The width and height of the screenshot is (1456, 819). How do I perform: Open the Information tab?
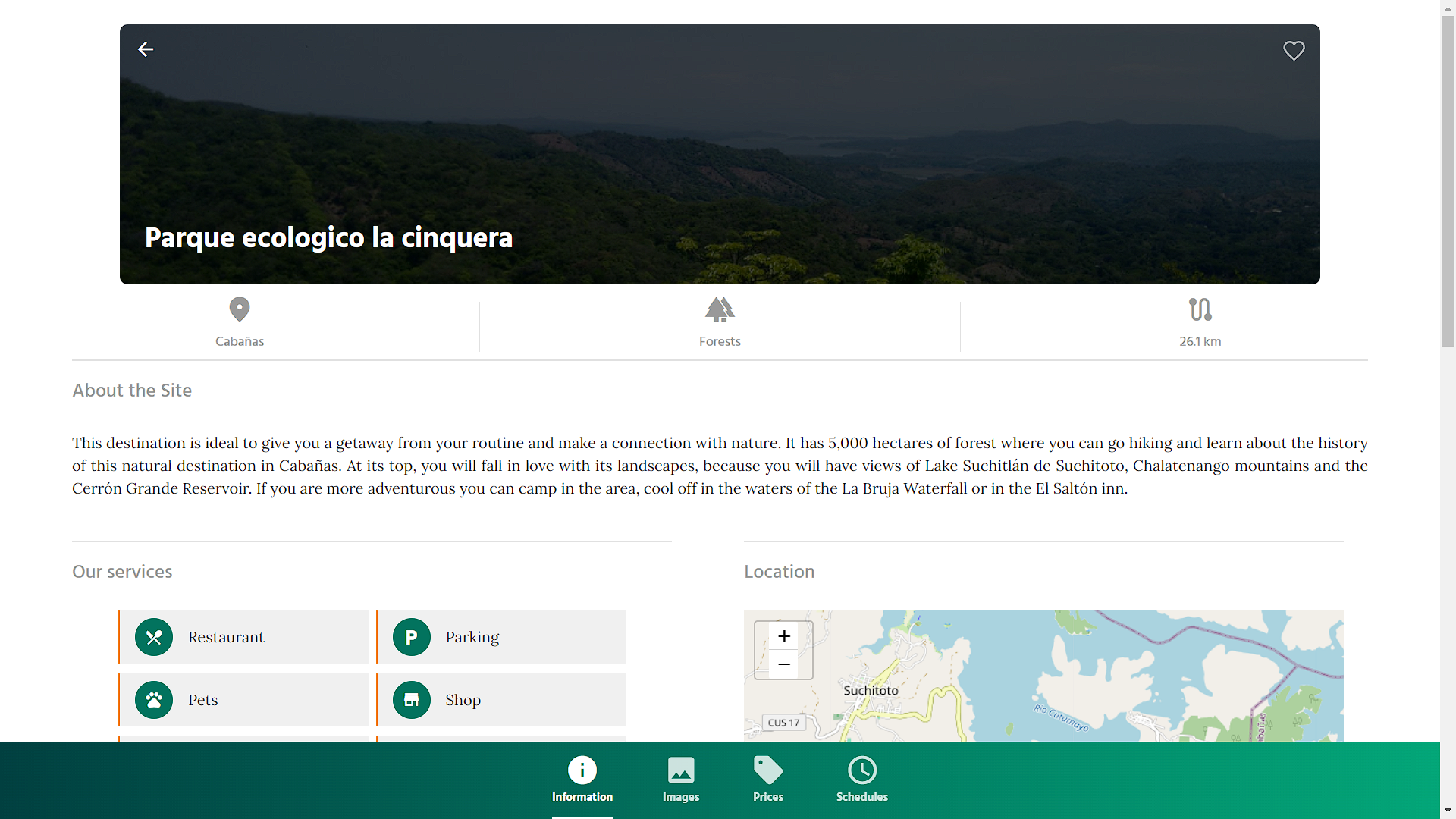[582, 780]
